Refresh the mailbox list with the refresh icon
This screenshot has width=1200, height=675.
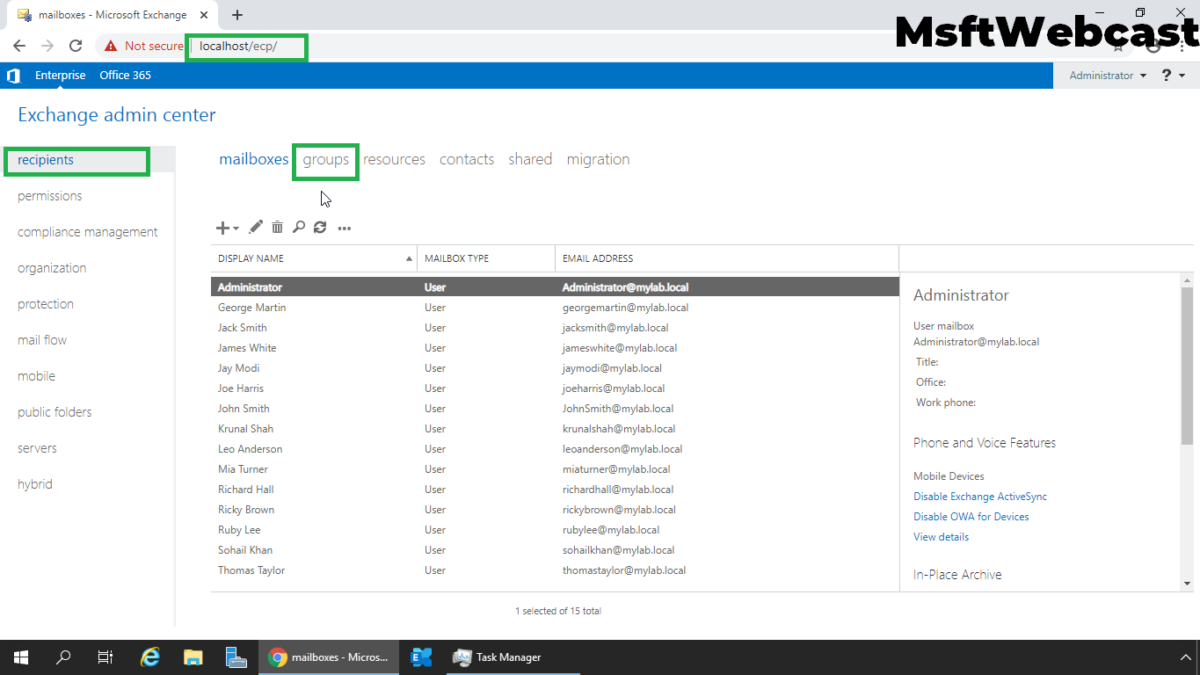[x=320, y=227]
